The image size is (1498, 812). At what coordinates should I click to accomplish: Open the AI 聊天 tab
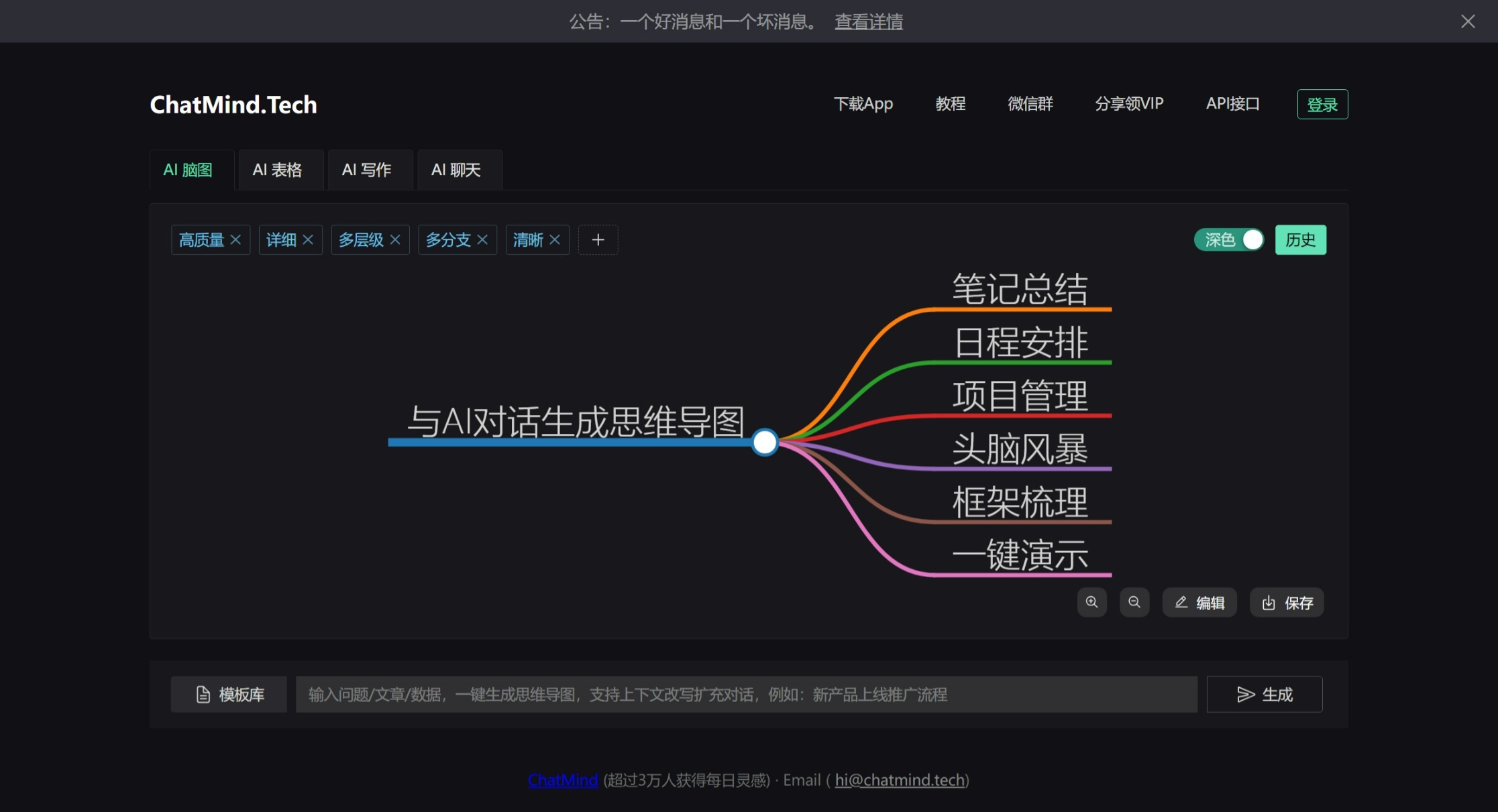coord(456,170)
